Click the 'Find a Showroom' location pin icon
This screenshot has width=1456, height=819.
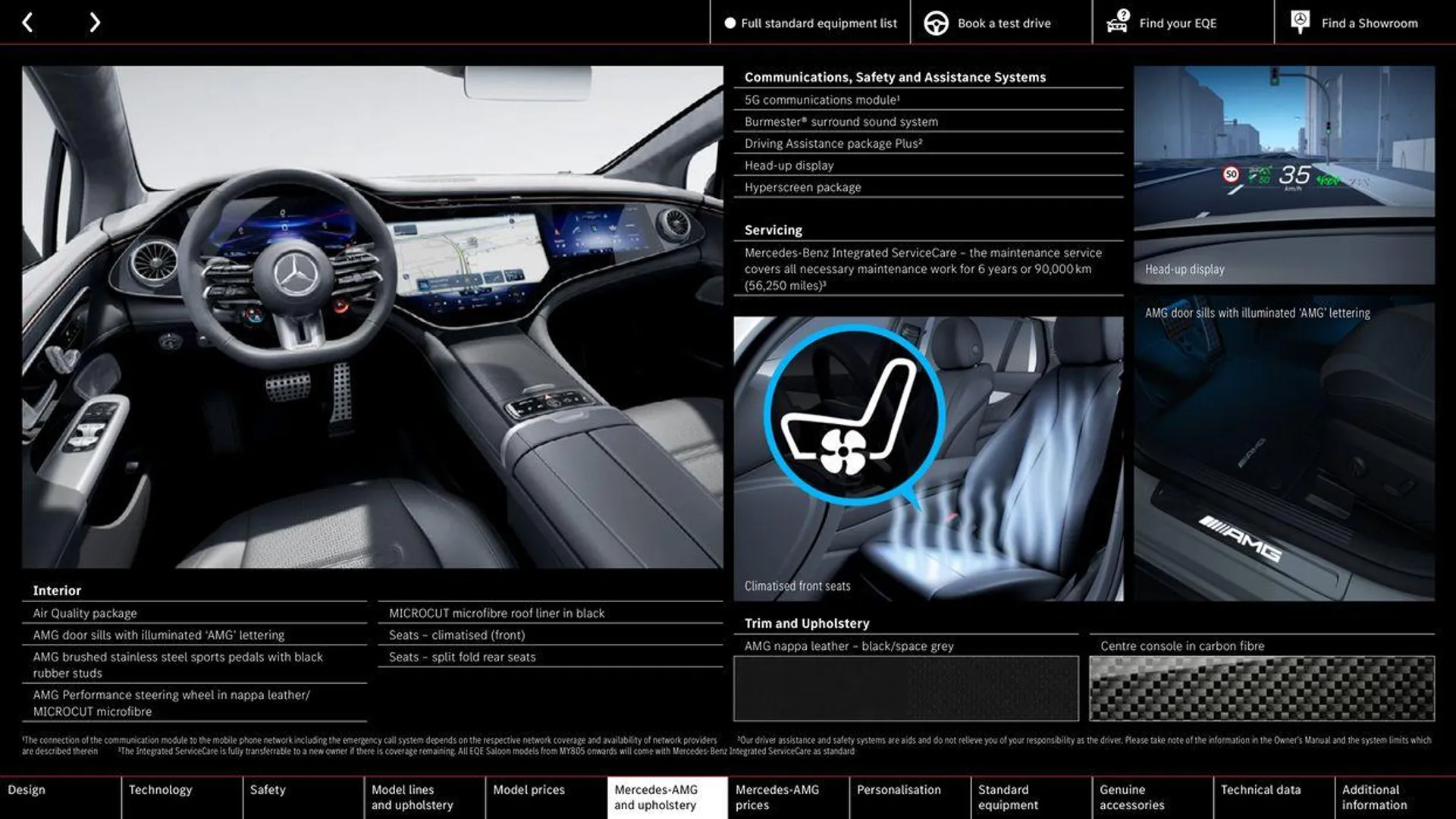pyautogui.click(x=1300, y=22)
